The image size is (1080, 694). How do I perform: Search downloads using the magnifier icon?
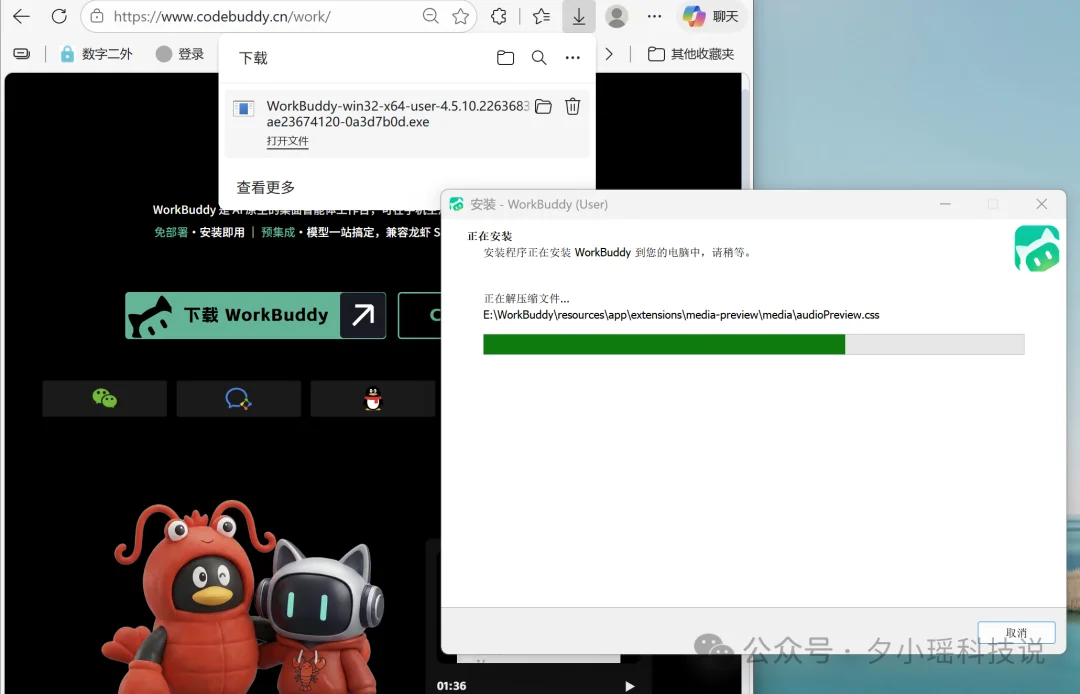[539, 58]
